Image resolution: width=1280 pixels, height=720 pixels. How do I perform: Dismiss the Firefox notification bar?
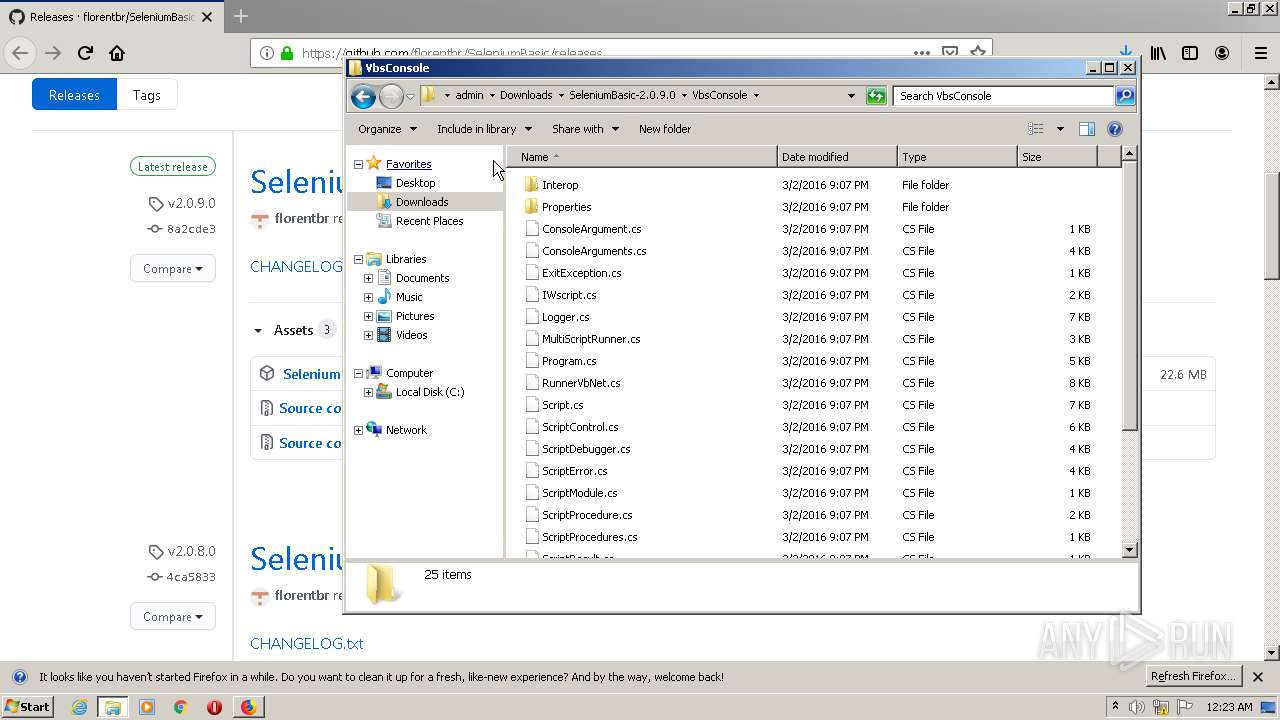pos(1258,677)
